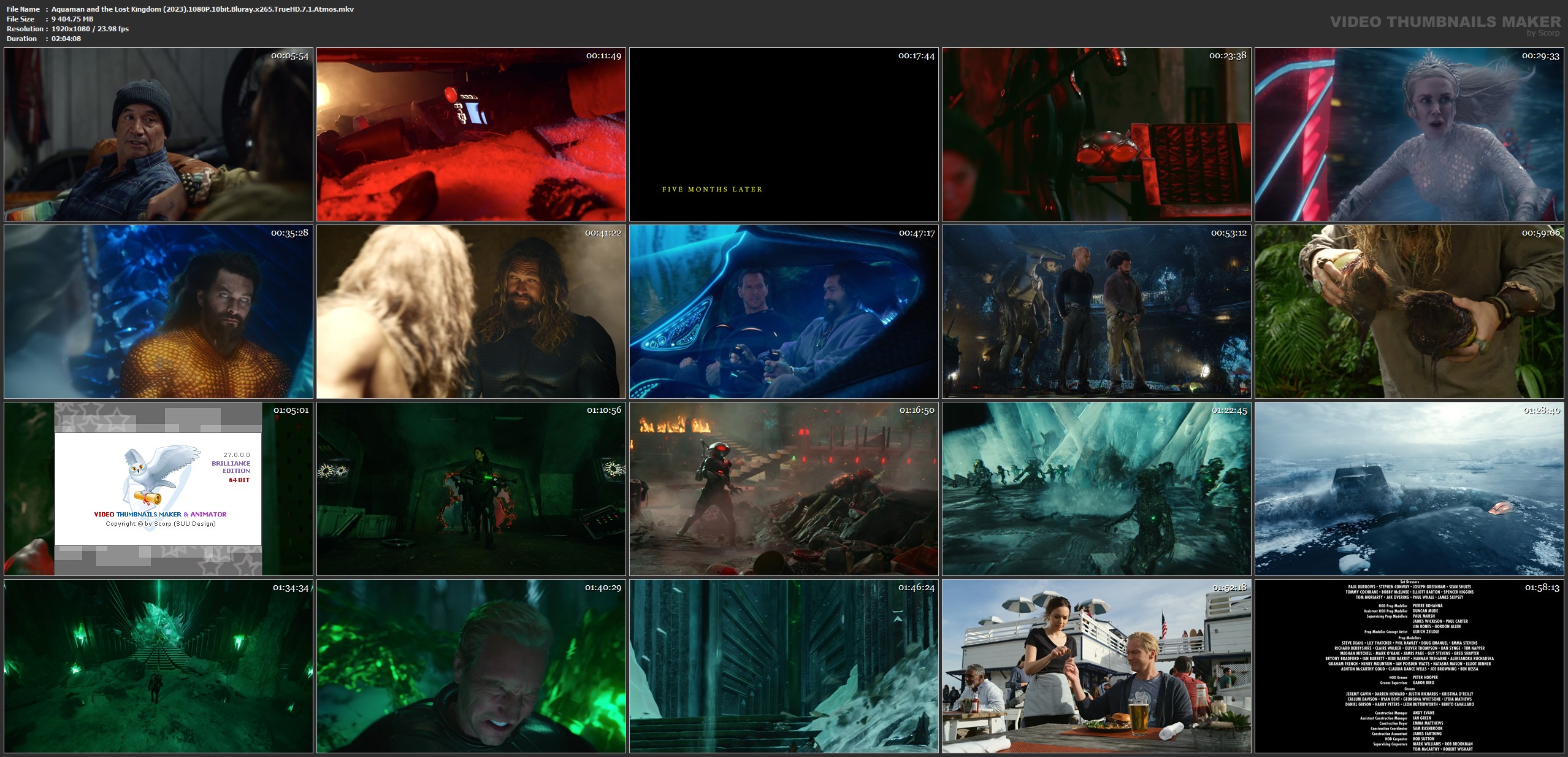Select the blue vehicle cockpit thumbnail at 00:47:17
The height and width of the screenshot is (757, 1568).
pos(783,312)
